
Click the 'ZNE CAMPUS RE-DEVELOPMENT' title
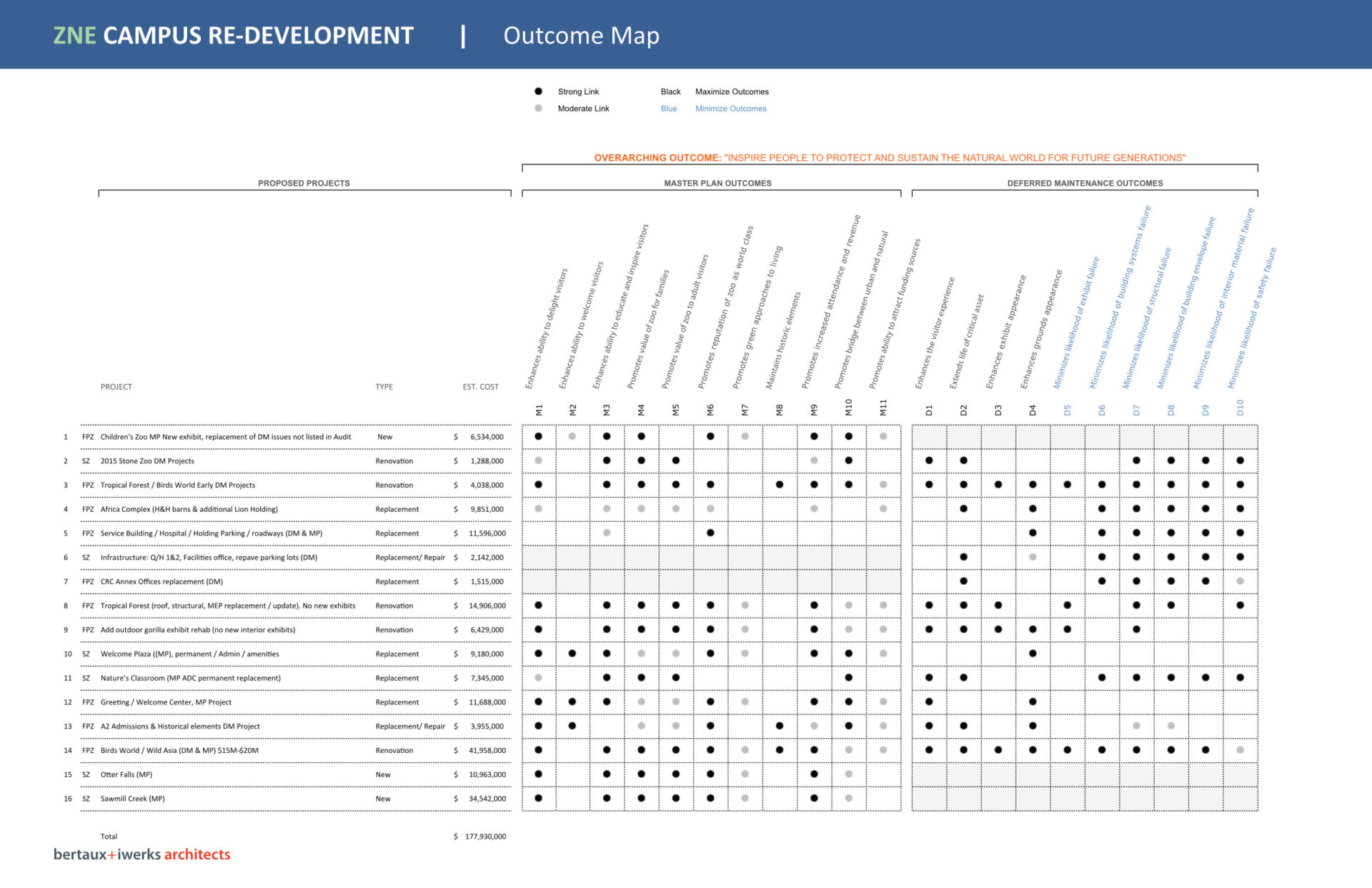234,35
